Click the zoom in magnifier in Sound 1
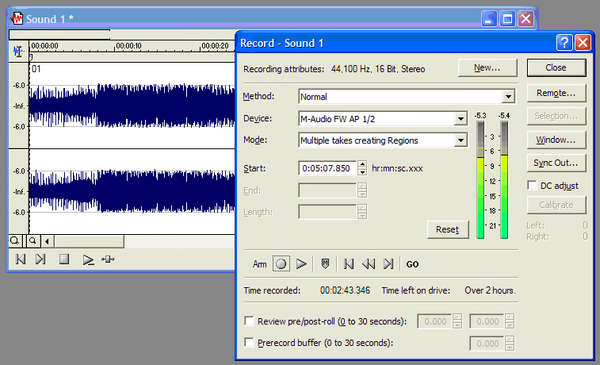Image resolution: width=600 pixels, height=365 pixels. [33, 241]
